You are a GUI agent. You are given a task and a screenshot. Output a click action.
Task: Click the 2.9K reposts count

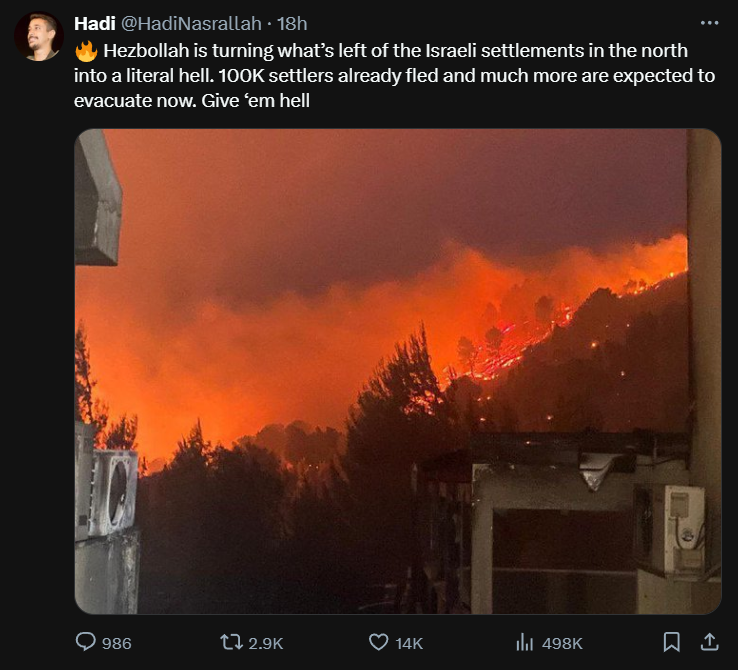(x=265, y=643)
